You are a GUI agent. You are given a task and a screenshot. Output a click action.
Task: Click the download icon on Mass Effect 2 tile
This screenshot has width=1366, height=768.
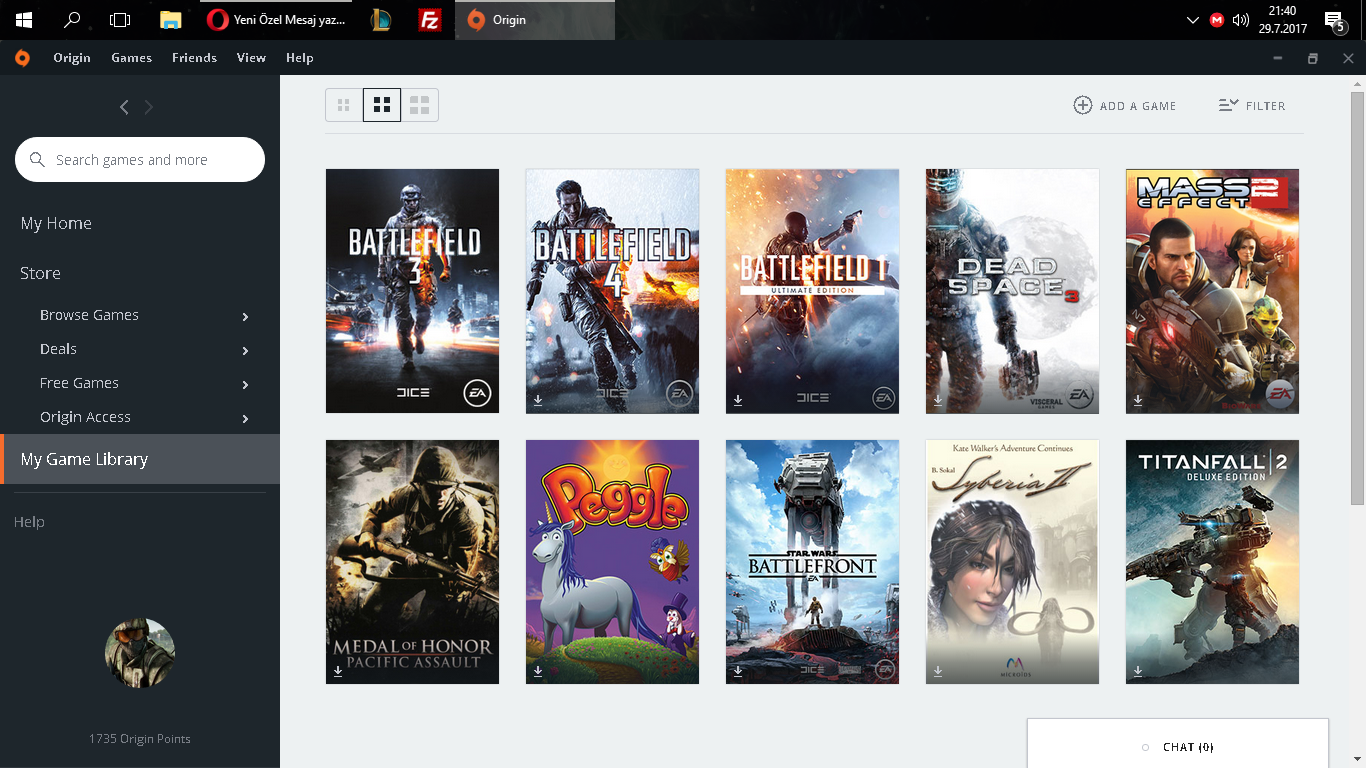coord(1138,400)
